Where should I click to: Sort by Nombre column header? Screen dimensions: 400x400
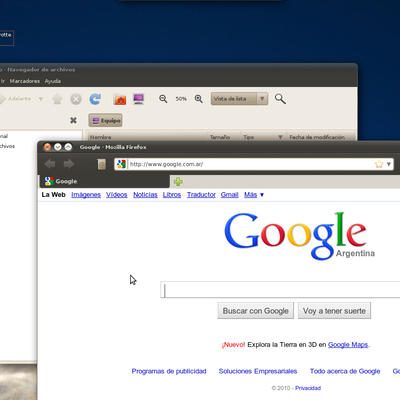pyautogui.click(x=147, y=137)
